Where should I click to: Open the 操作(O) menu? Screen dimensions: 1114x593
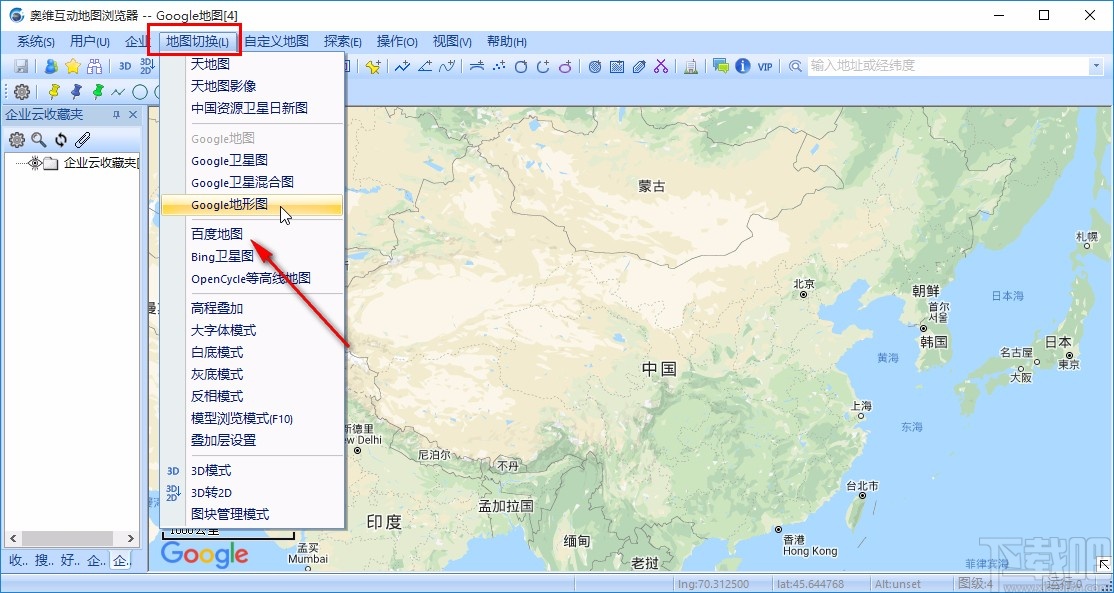click(x=397, y=42)
